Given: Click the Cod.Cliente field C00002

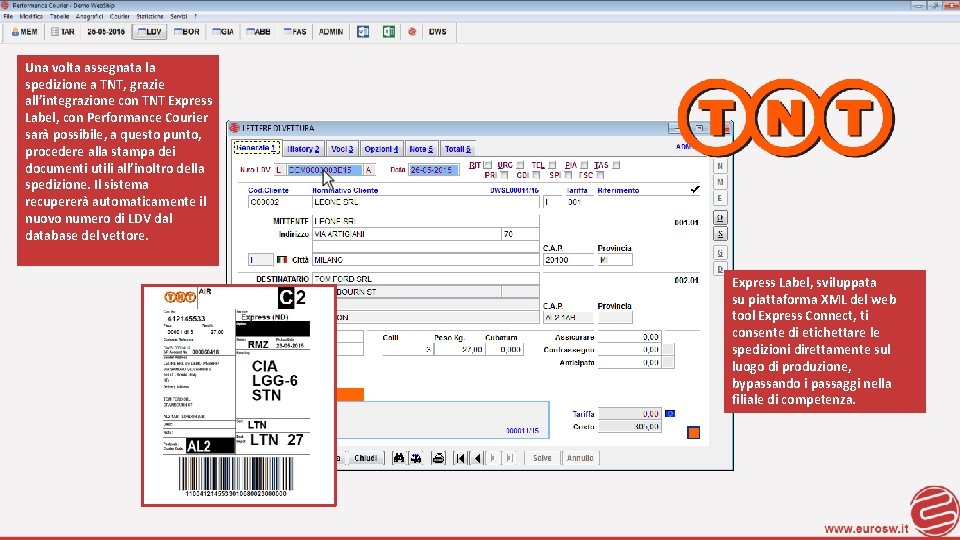Looking at the screenshot, I should coord(279,202).
